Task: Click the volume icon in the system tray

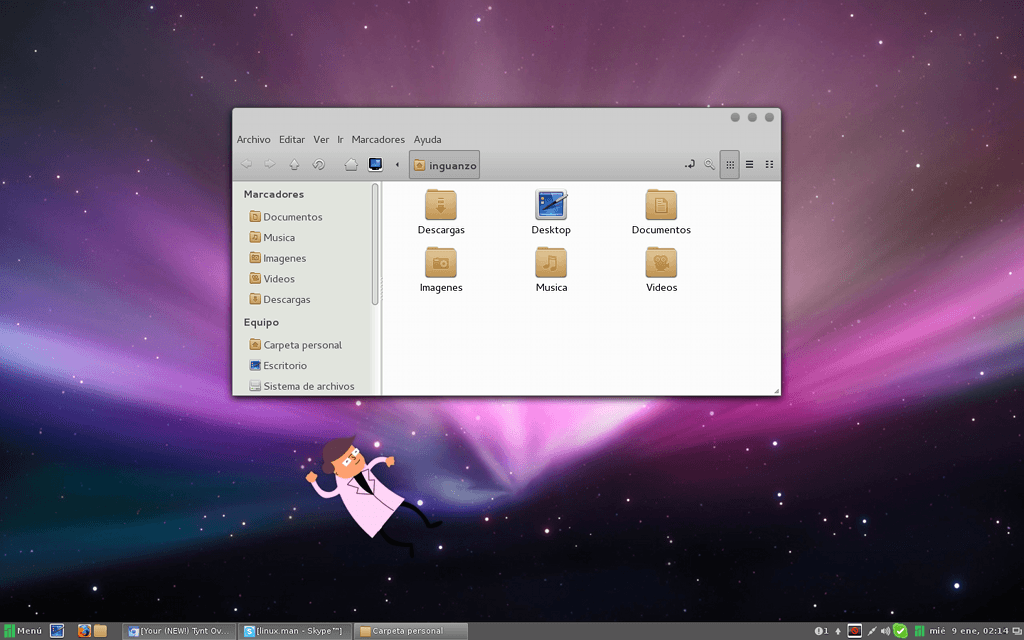Action: point(885,630)
